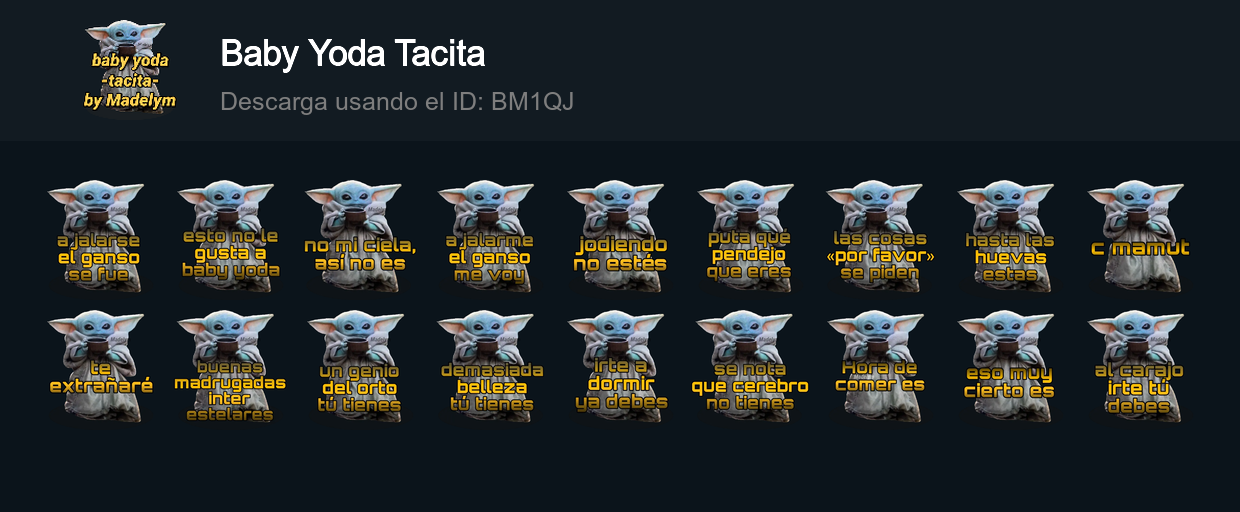Click the 'se nota que cerebro no tienes' sticker
The image size is (1240, 512).
coord(750,366)
